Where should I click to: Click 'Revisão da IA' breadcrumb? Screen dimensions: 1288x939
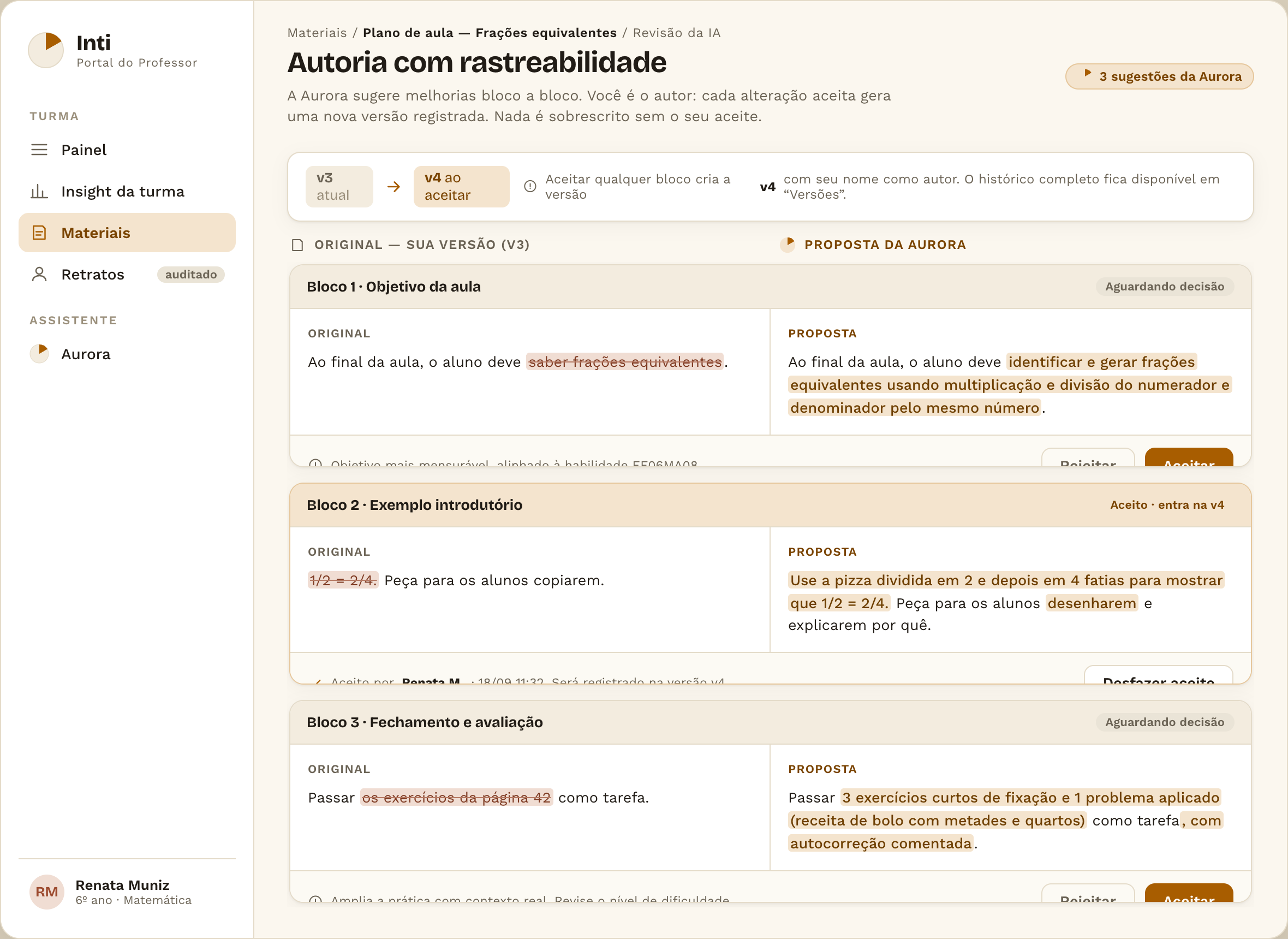click(x=677, y=33)
